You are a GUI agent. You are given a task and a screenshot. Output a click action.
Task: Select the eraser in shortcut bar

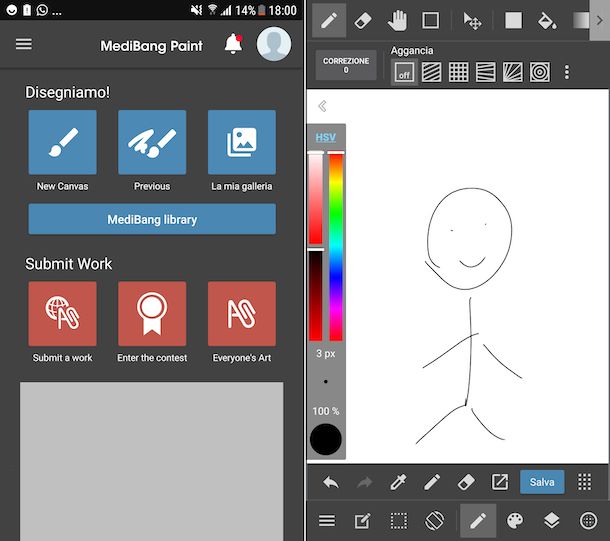466,482
